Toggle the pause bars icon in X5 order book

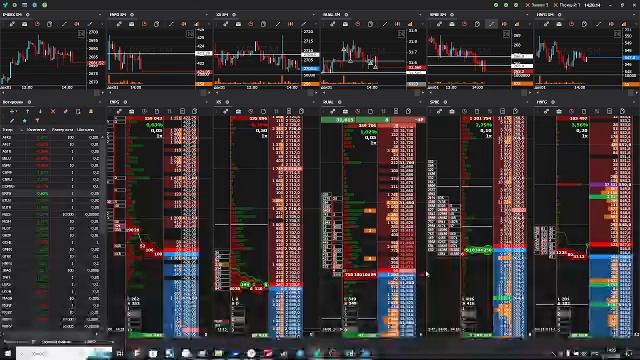[x=276, y=111]
